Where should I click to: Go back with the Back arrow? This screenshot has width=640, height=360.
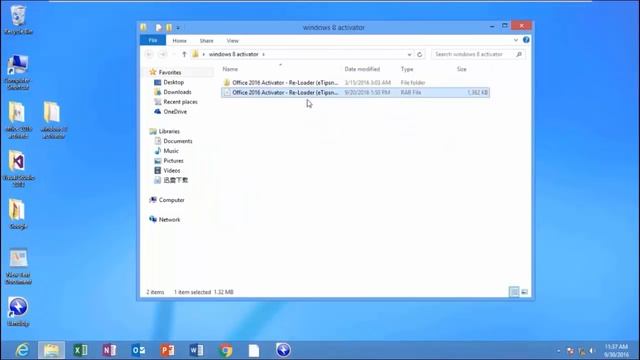coord(149,54)
